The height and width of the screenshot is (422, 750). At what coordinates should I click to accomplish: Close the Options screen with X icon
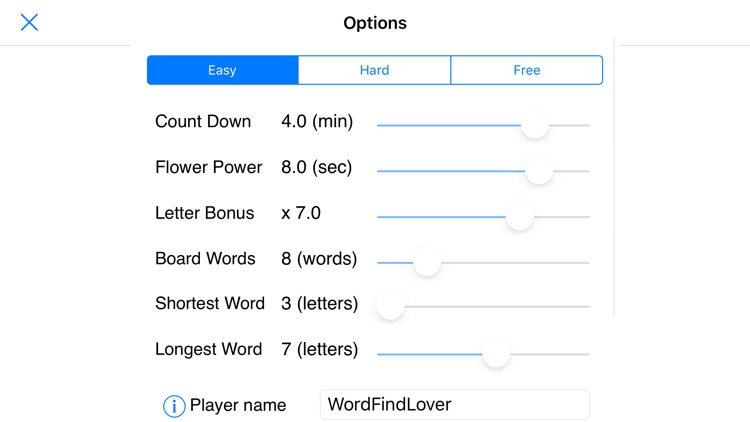(x=30, y=22)
